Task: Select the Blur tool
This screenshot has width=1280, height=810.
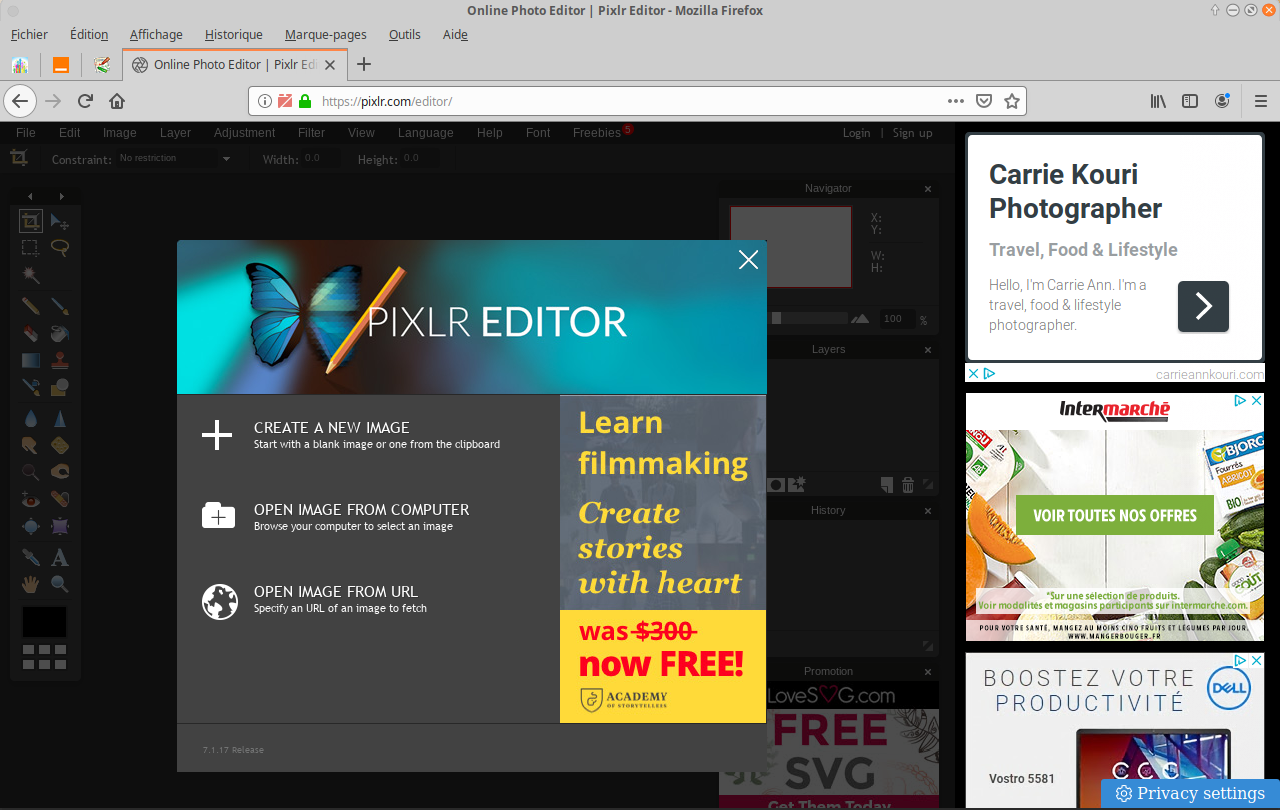Action: pos(31,418)
